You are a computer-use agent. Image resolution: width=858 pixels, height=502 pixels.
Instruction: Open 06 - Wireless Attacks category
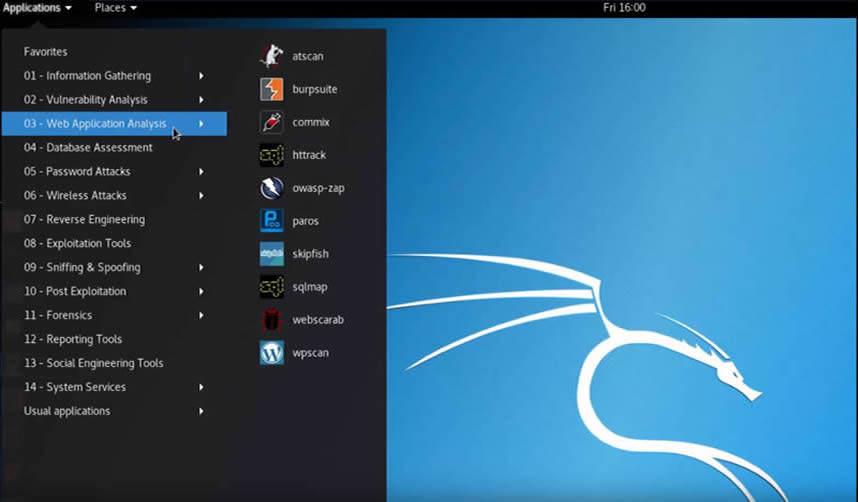114,195
